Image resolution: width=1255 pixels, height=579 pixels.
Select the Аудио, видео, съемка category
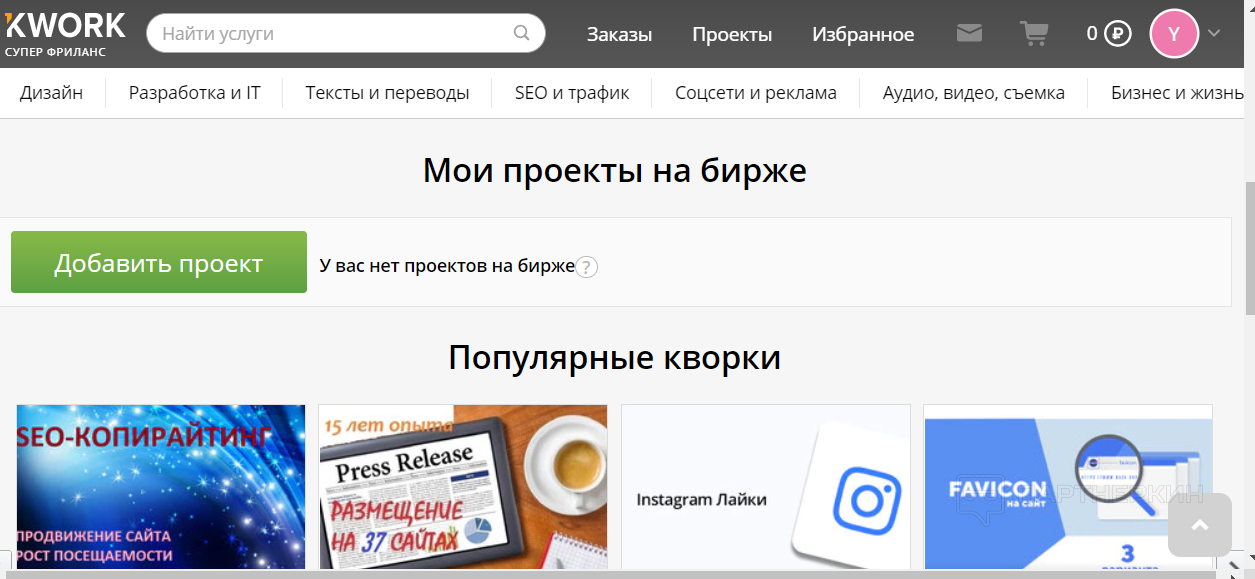[x=973, y=93]
